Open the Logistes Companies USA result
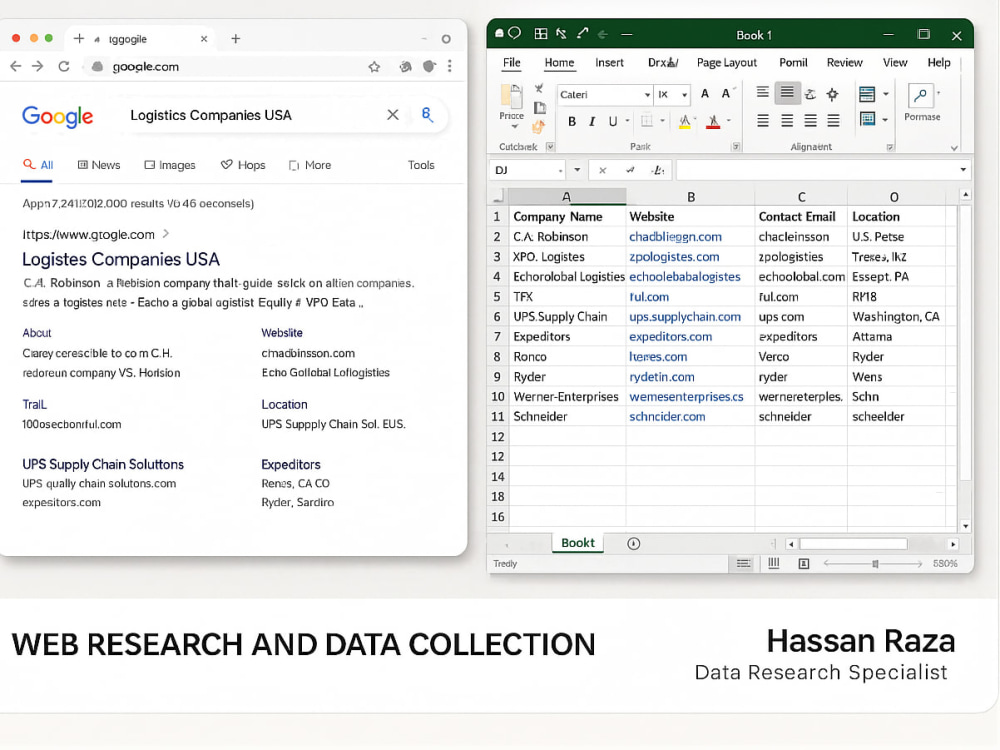The height and width of the screenshot is (750, 1000). (x=121, y=260)
